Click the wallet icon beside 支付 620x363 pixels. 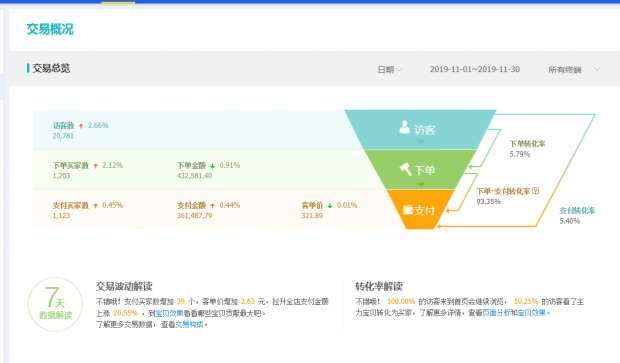[x=408, y=210]
